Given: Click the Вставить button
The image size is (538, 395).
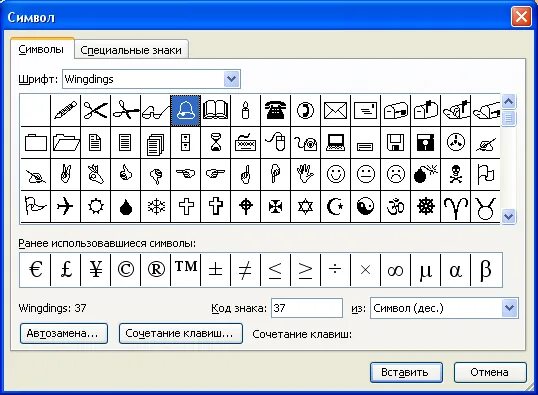Looking at the screenshot, I should pos(406,372).
